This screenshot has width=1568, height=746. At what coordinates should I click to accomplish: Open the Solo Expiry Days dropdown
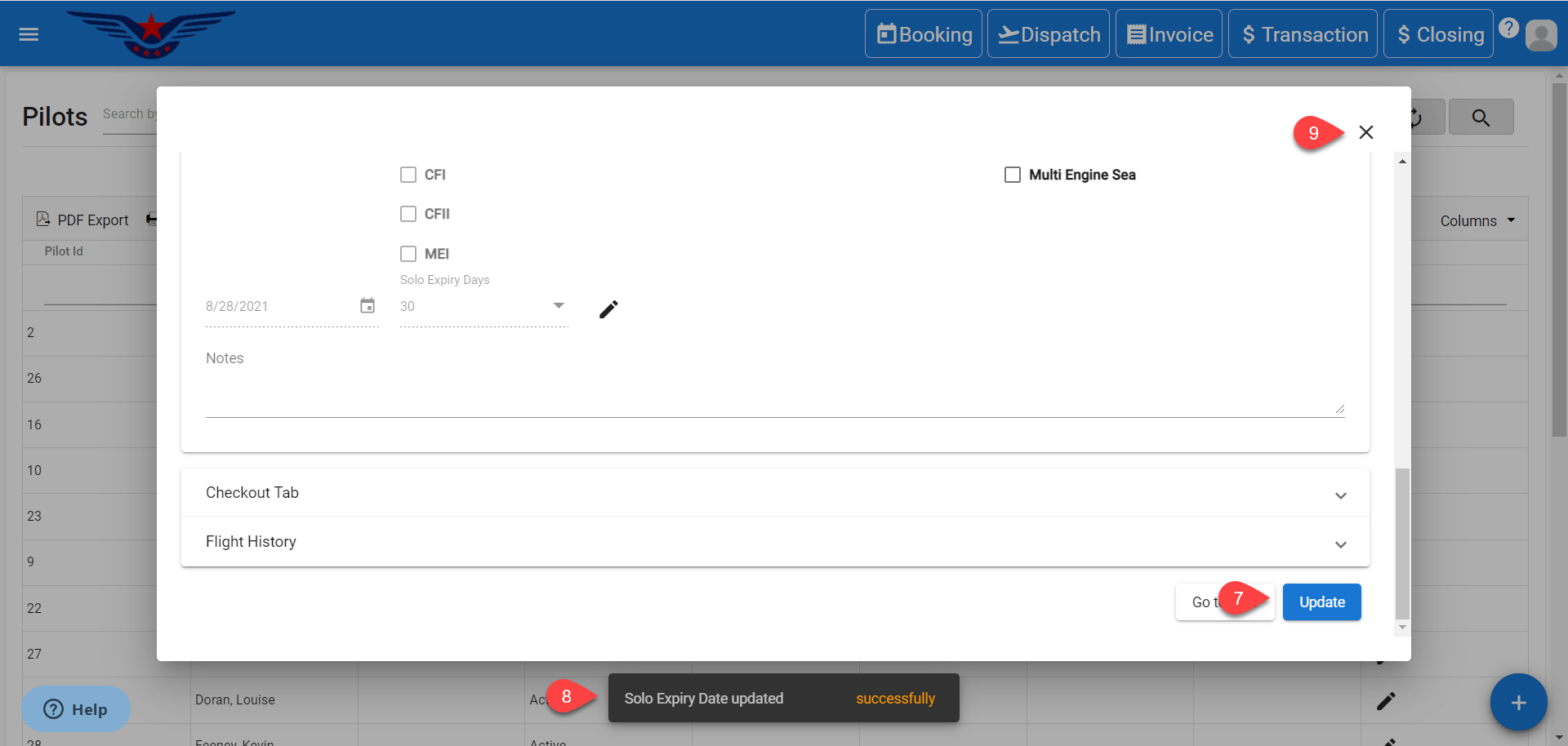pyautogui.click(x=559, y=306)
